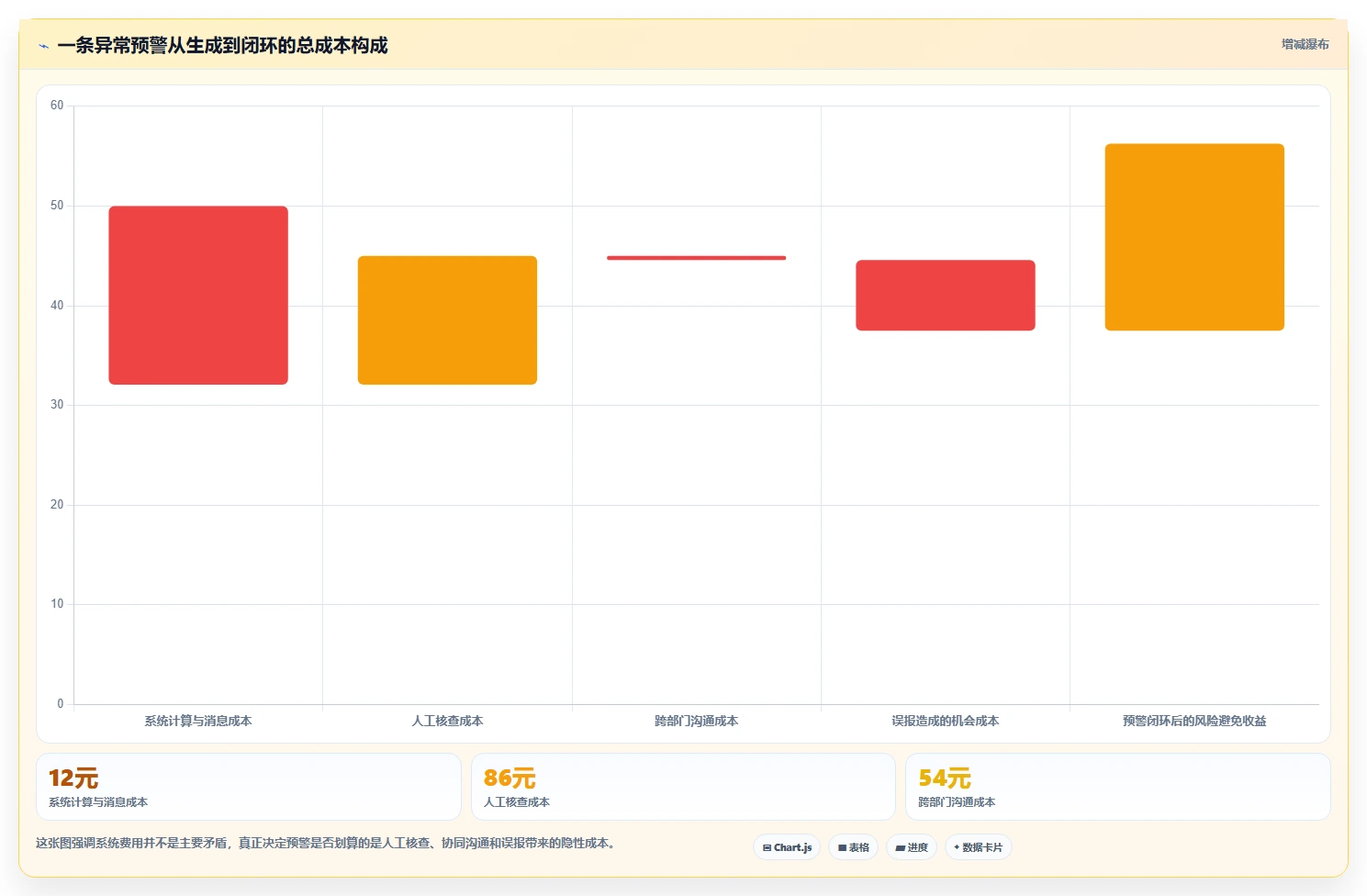Click the footnote text starting 这张图强调系统费用
This screenshot has width=1367, height=896.
click(325, 843)
